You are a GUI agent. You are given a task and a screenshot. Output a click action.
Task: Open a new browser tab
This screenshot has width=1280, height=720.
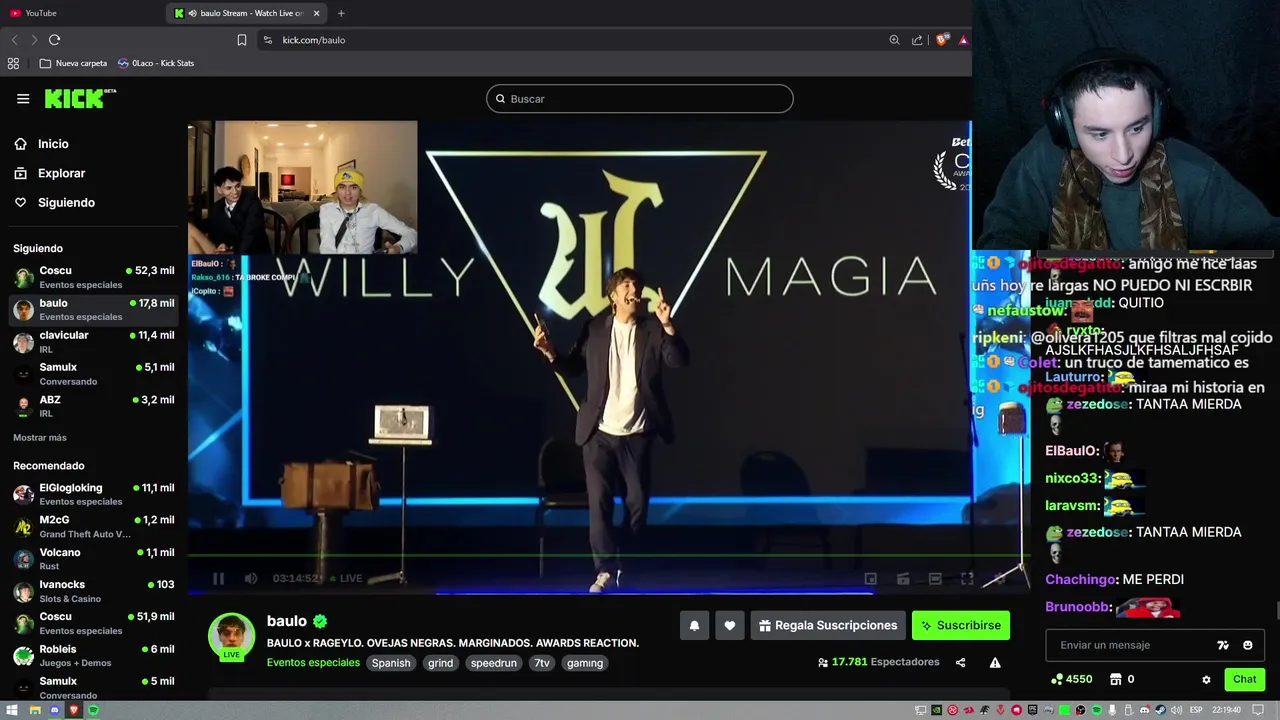click(341, 13)
